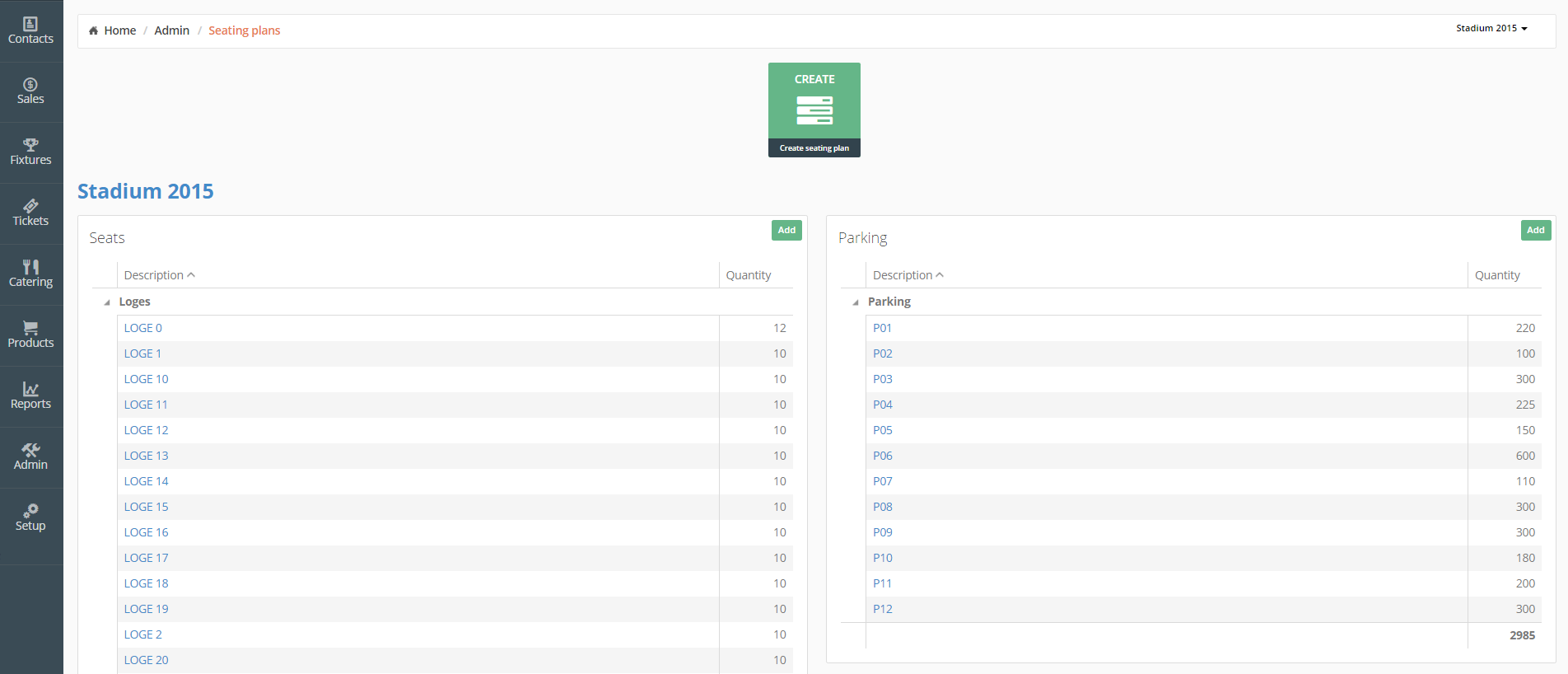Screen dimensions: 1568x674
Task: Go to Admin in the breadcrumb
Action: pyautogui.click(x=172, y=30)
